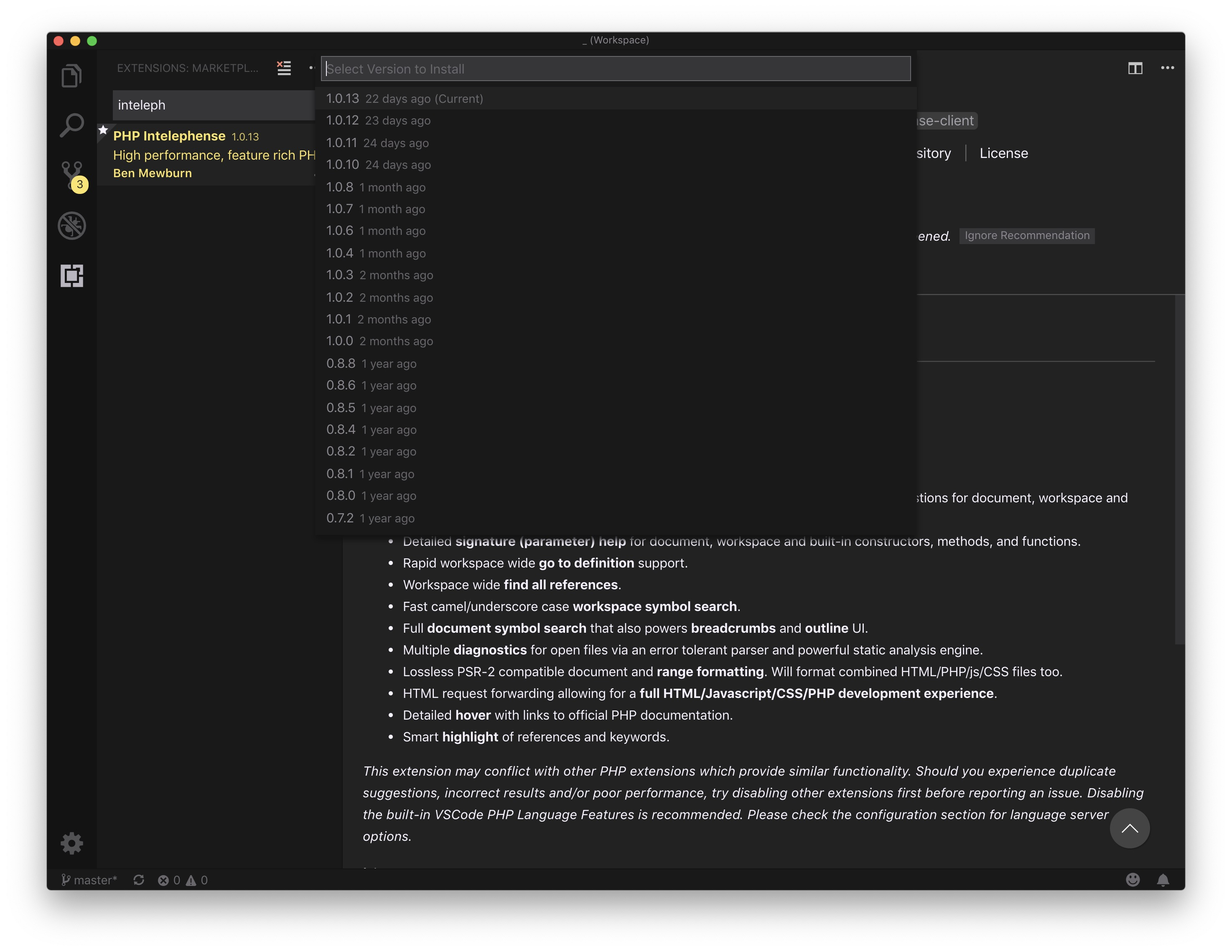Click the inteleph extensions search box
Image resolution: width=1232 pixels, height=952 pixels.
coord(213,105)
